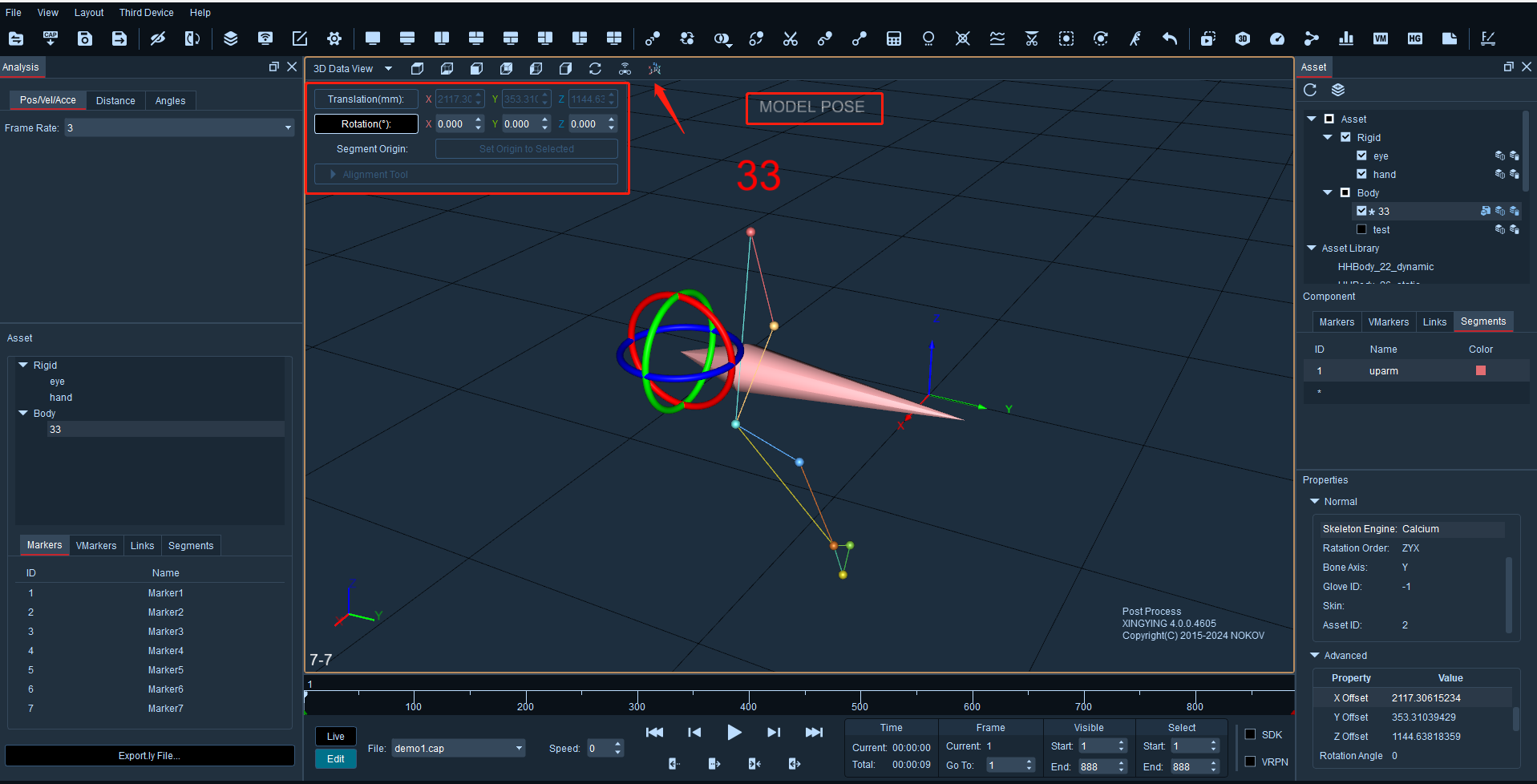Screen dimensions: 1537x784
Task: Open the calculator grid icon in the toolbar
Action: 894,38
